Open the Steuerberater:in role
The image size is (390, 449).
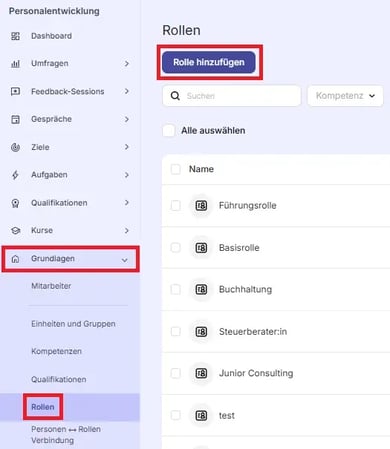point(253,332)
